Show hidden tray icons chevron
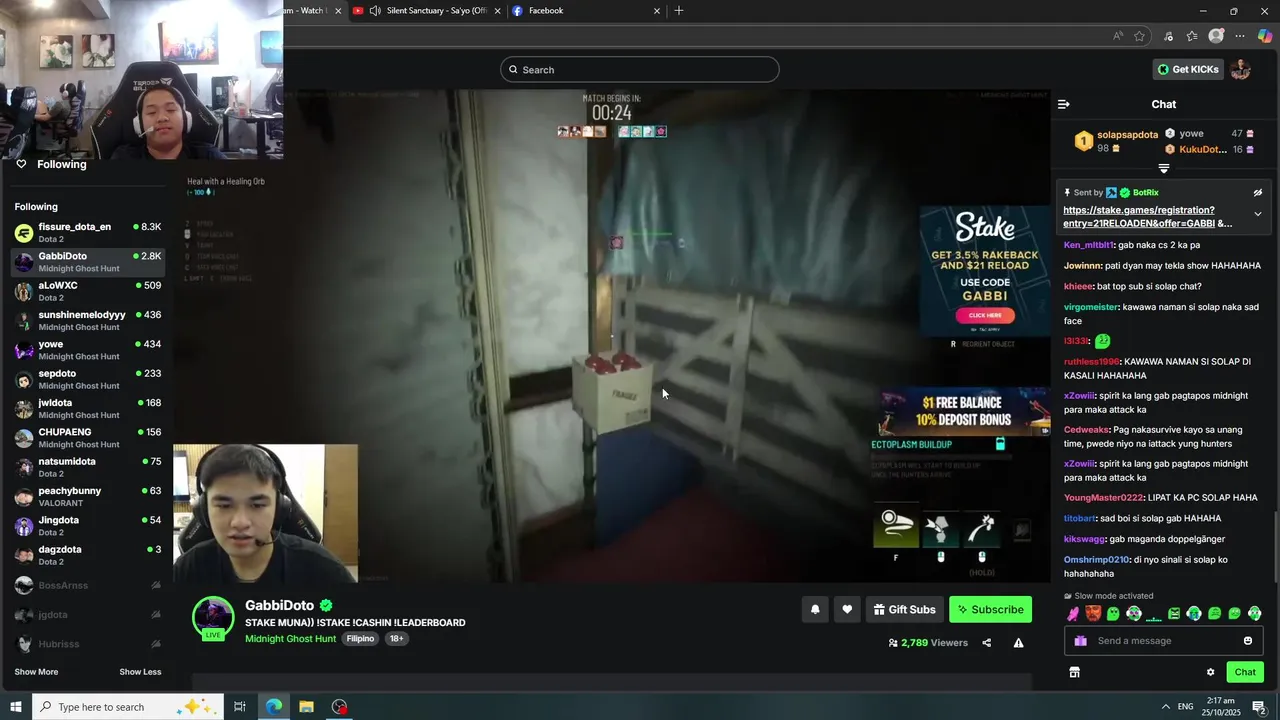This screenshot has height=720, width=1280. point(1165,707)
